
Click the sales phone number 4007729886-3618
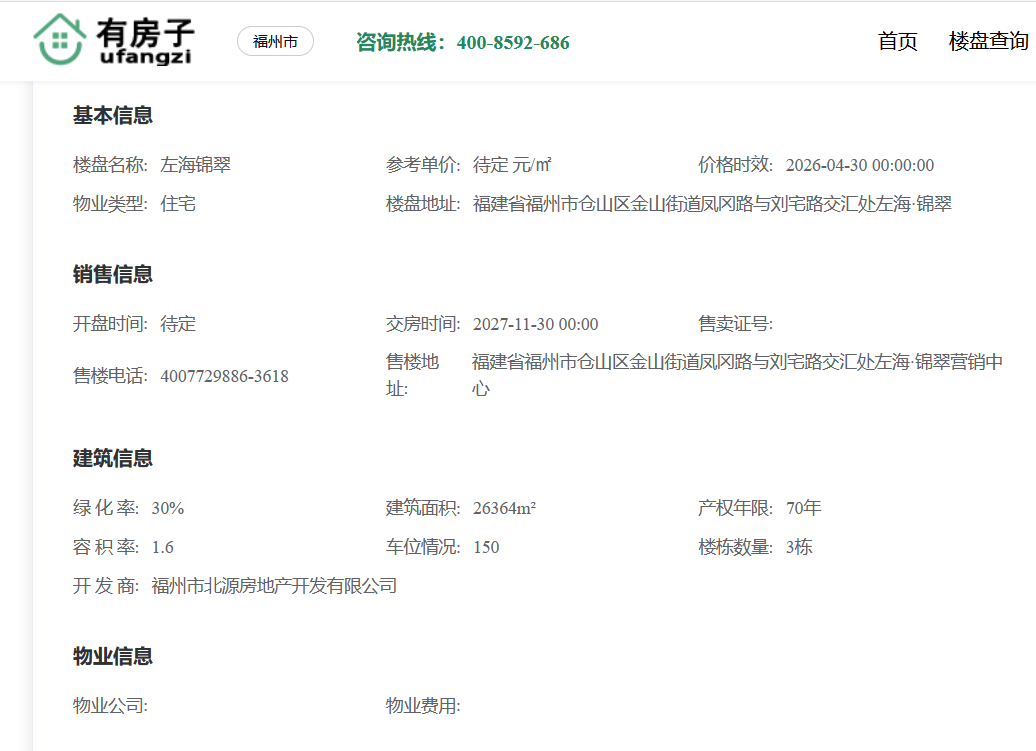pos(224,376)
